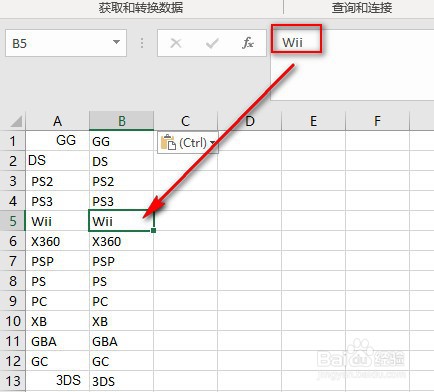Expand the Paste Options (Ctrl) dropdown arrow
The image size is (434, 392).
pos(212,143)
